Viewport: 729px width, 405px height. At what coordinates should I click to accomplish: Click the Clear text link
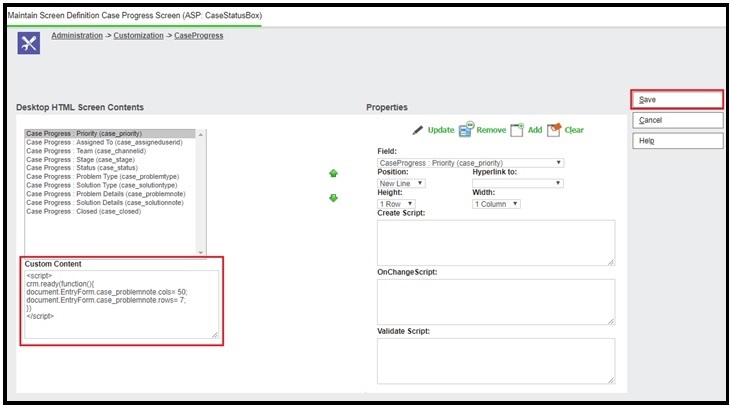(x=574, y=130)
